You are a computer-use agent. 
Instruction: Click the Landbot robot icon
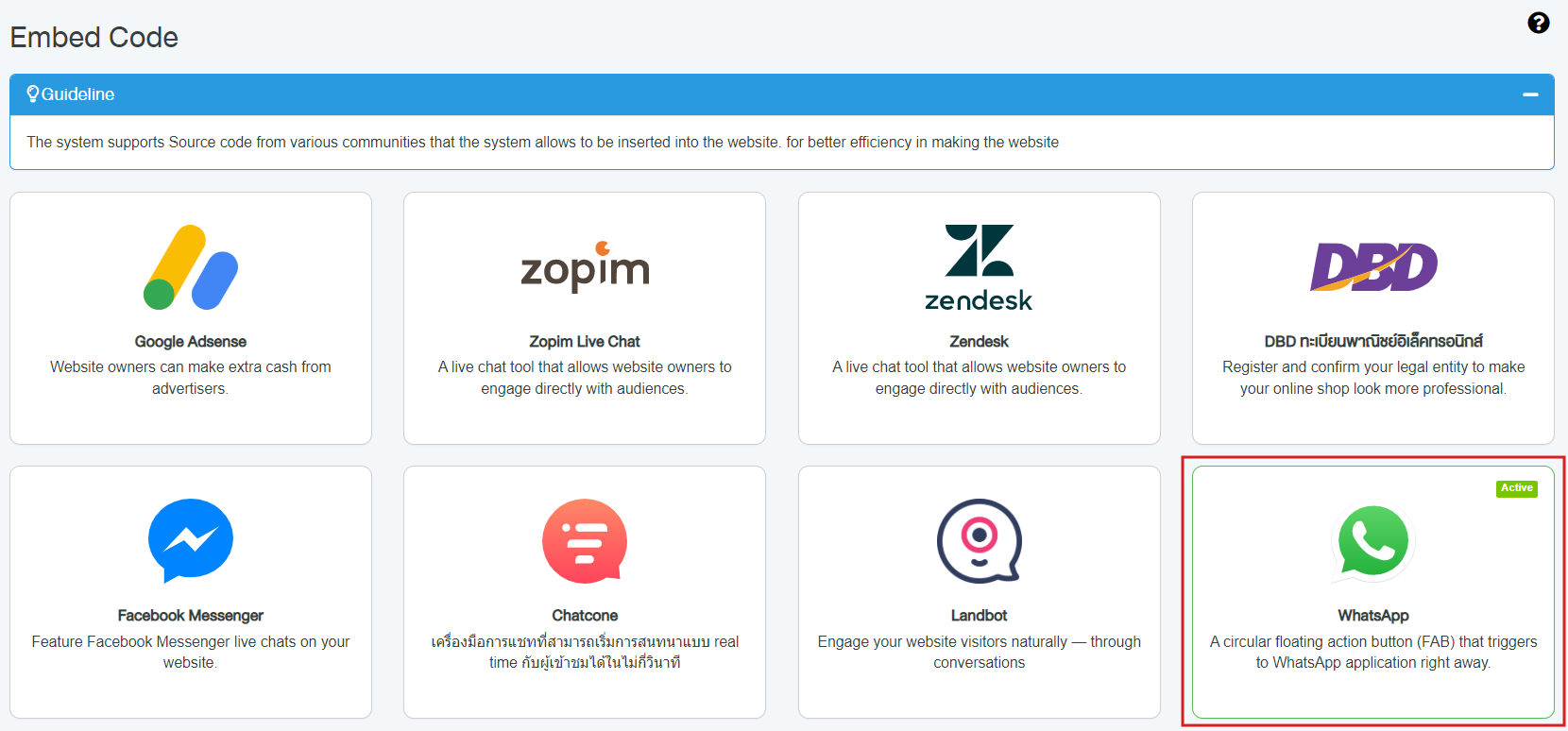pyautogui.click(x=979, y=540)
